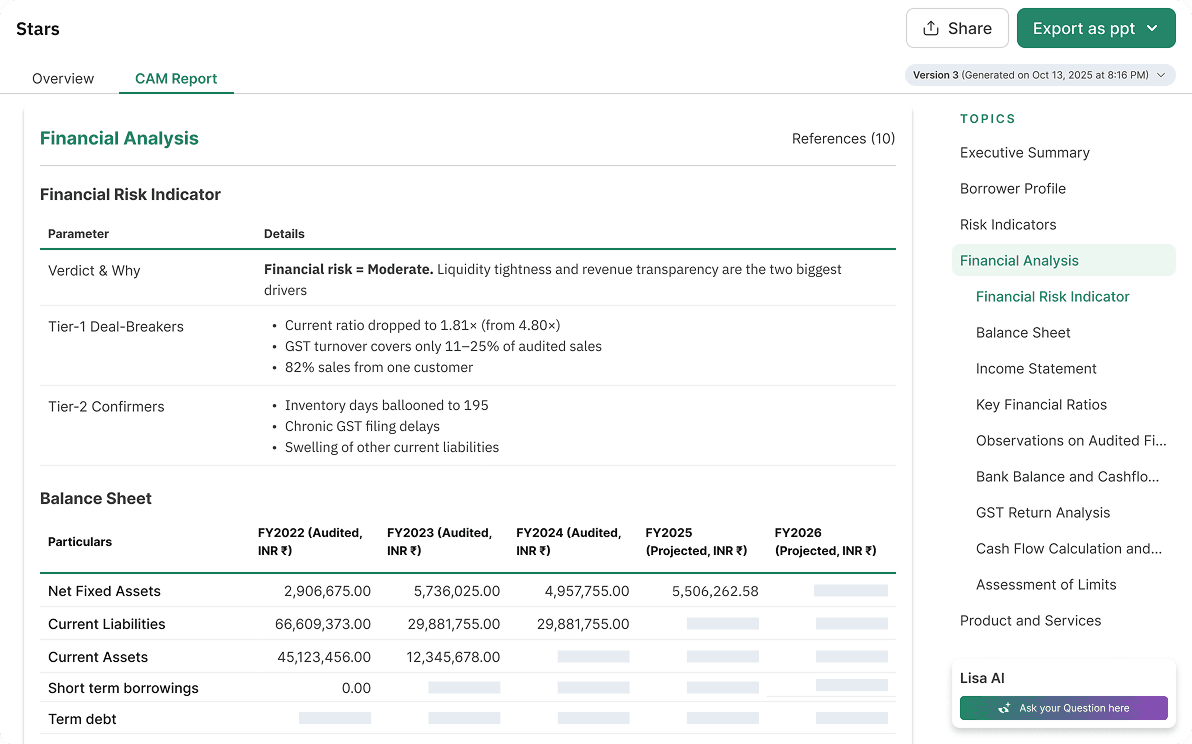Switch to the Overview tab
This screenshot has width=1192, height=744.
click(63, 78)
